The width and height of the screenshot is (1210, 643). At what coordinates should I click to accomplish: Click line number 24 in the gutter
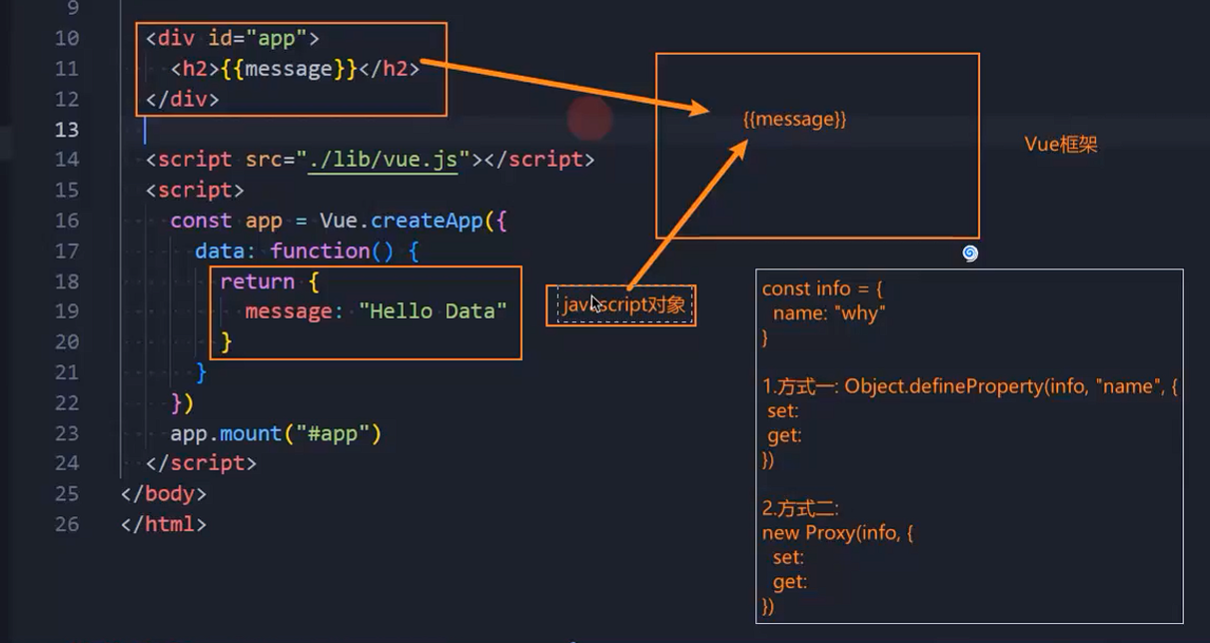(x=67, y=463)
